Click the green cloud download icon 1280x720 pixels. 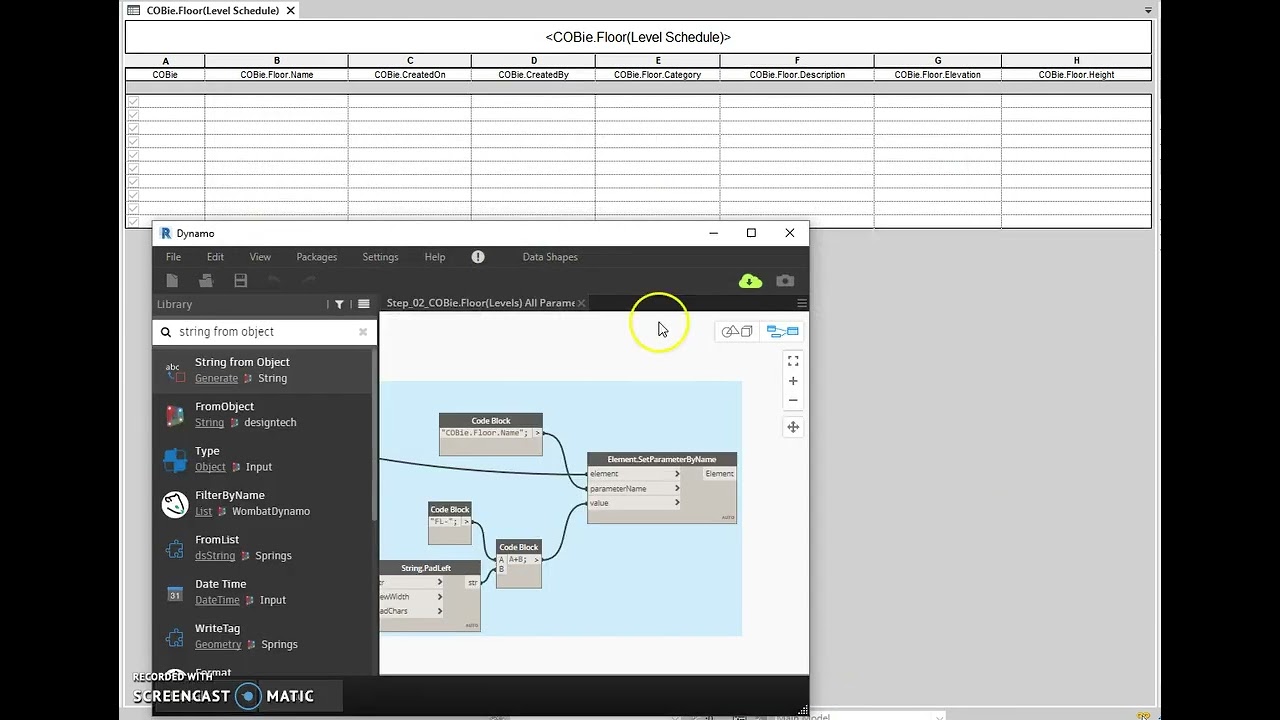point(750,281)
